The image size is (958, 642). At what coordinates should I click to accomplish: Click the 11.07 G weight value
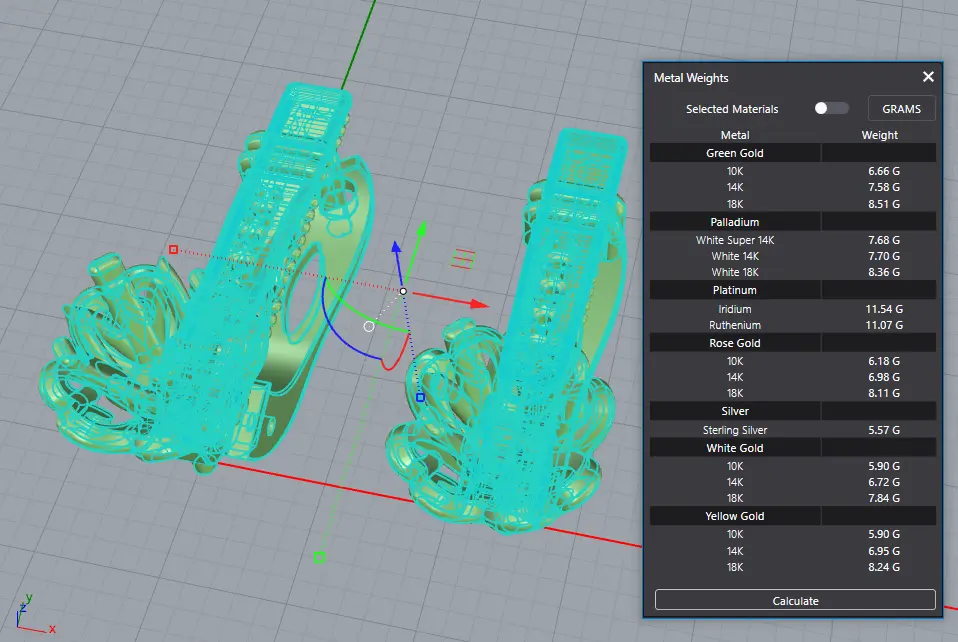tap(883, 325)
